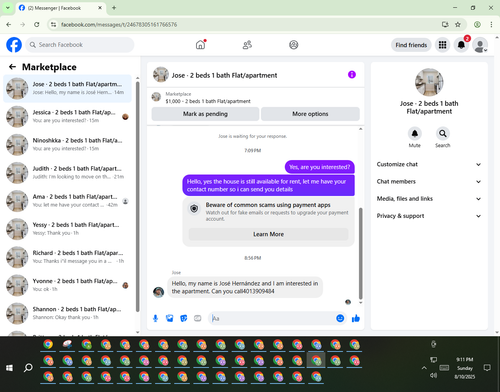Open new browser tab plus button
This screenshot has height=392, width=500.
[114, 8]
